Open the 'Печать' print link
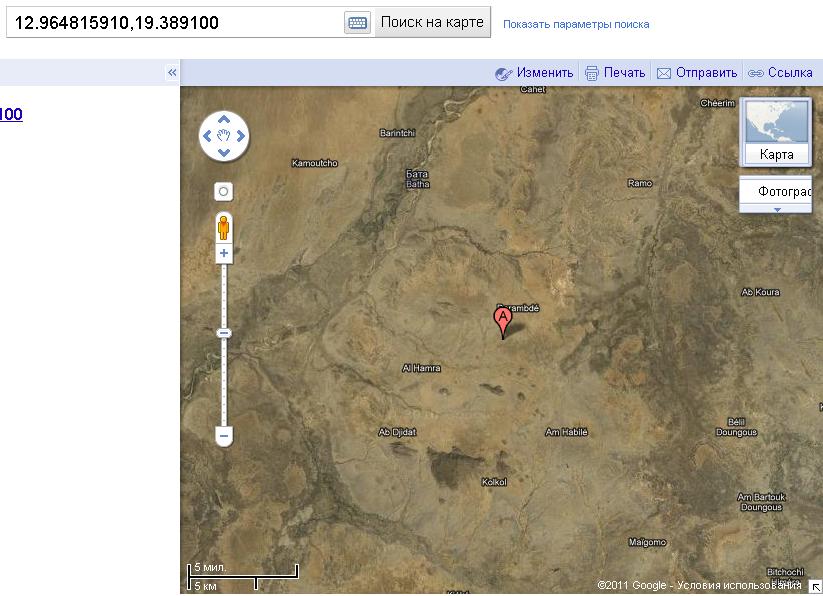823x596 pixels. 624,72
